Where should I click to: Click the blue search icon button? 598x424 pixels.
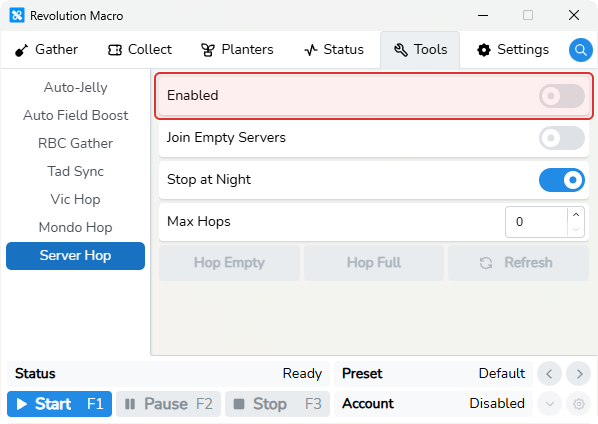click(x=580, y=50)
